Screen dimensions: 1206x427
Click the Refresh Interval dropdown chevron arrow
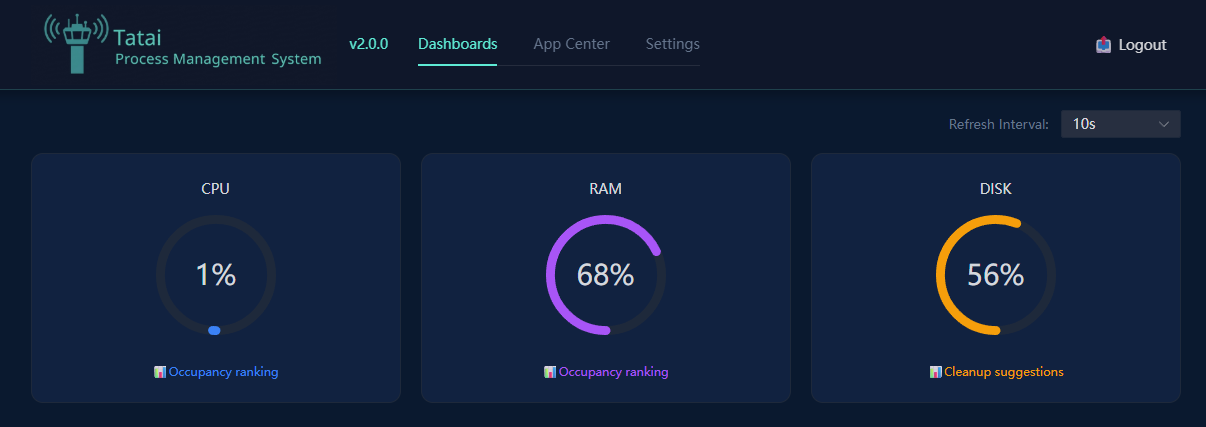[x=1163, y=124]
